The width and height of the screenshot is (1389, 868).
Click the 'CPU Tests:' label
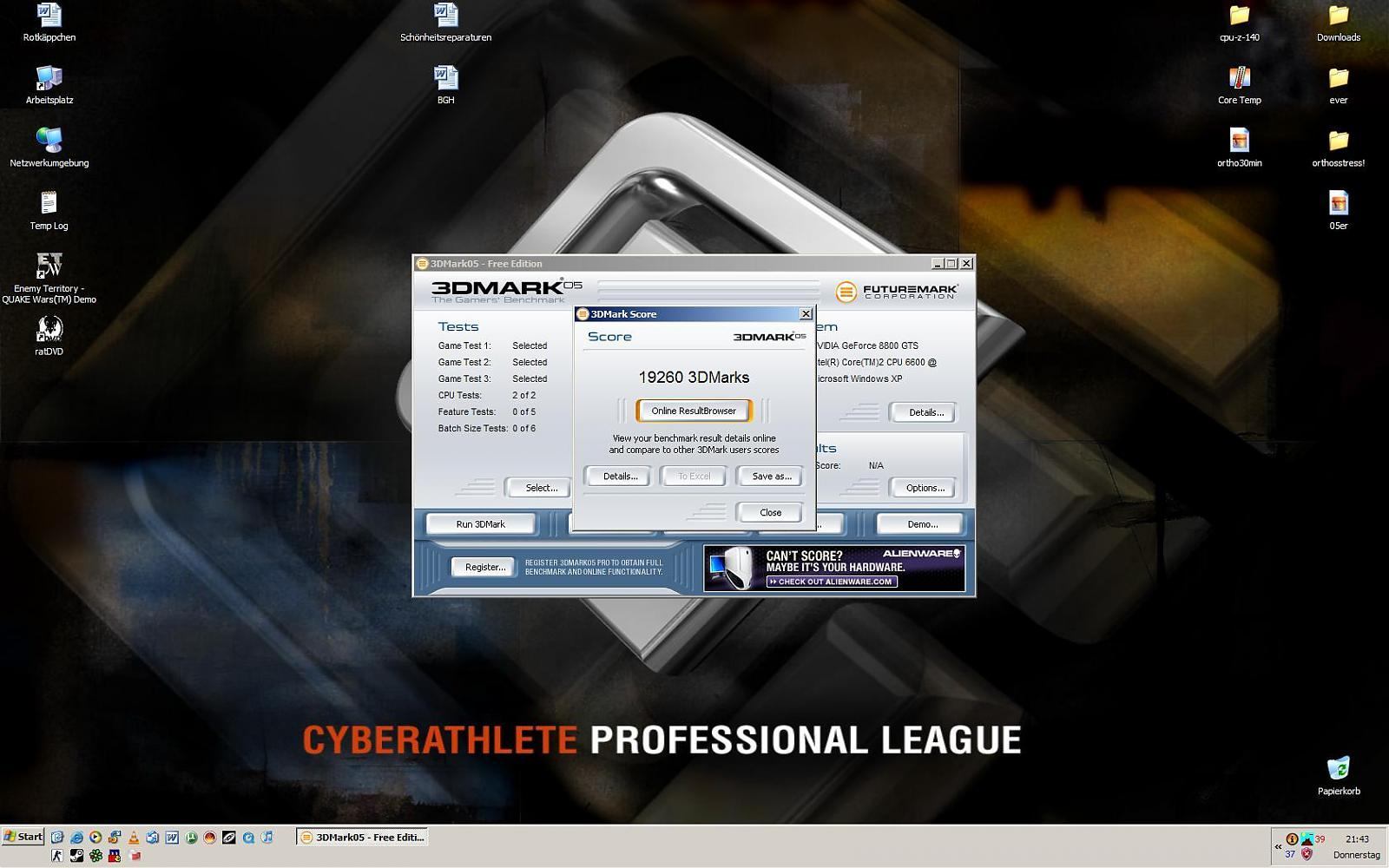pyautogui.click(x=460, y=395)
